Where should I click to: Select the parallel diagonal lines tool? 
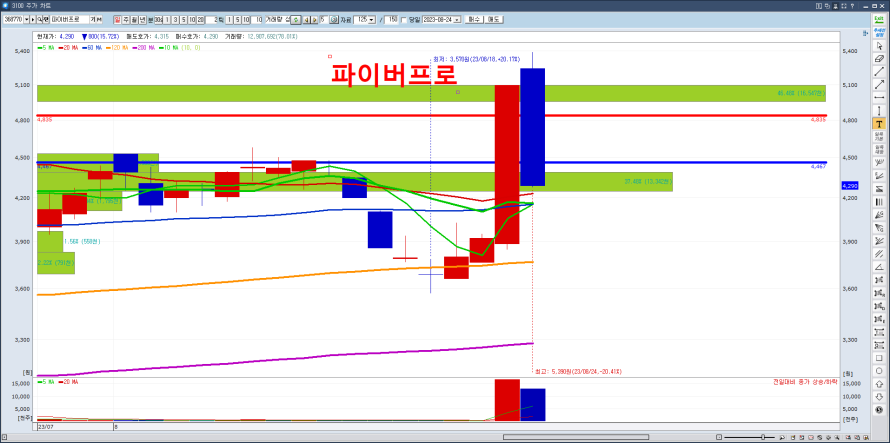(x=879, y=254)
